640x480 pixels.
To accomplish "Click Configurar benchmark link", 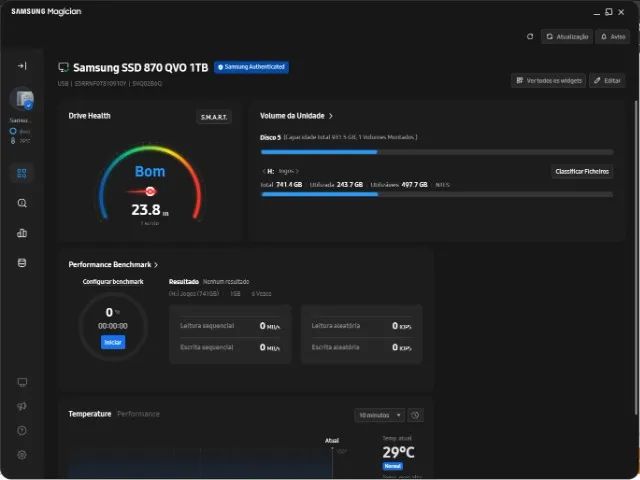I will click(113, 282).
